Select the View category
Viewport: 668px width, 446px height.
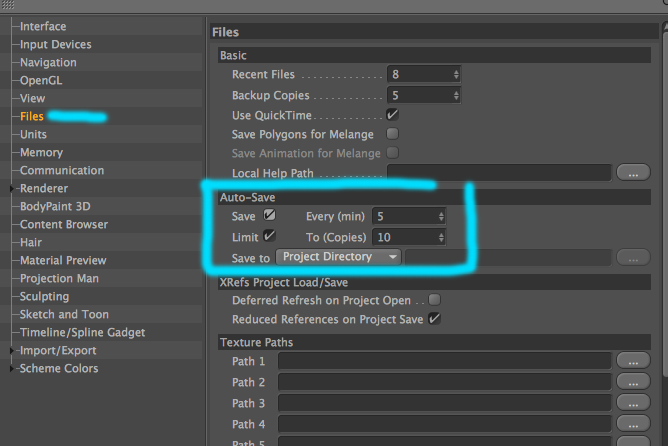coord(32,98)
